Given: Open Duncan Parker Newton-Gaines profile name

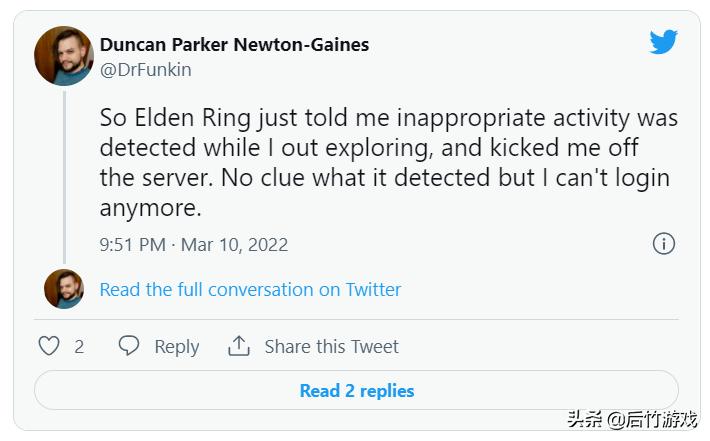Looking at the screenshot, I should click(x=234, y=44).
